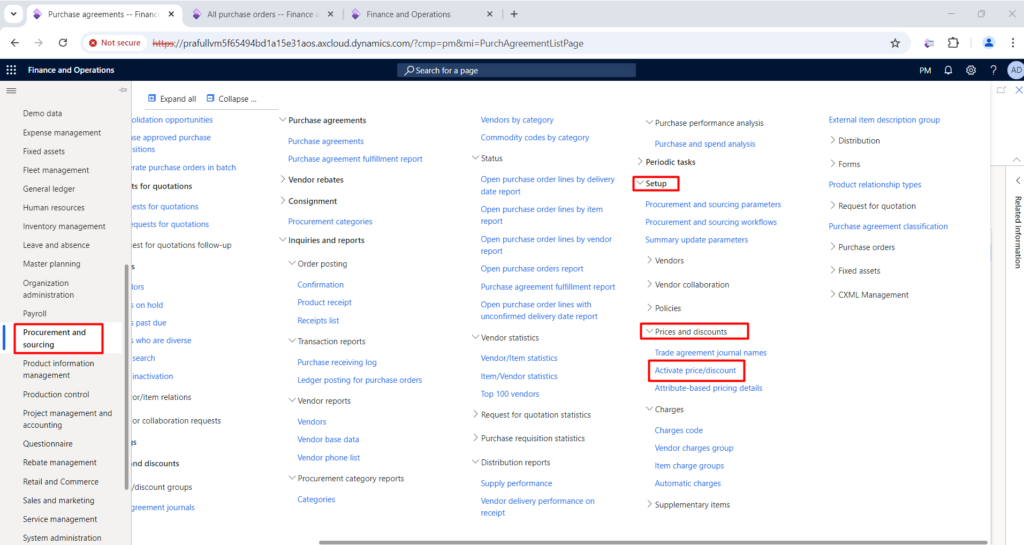Open Purchase and spend analysis link
Screen dimensions: 1024x545
tap(705, 144)
